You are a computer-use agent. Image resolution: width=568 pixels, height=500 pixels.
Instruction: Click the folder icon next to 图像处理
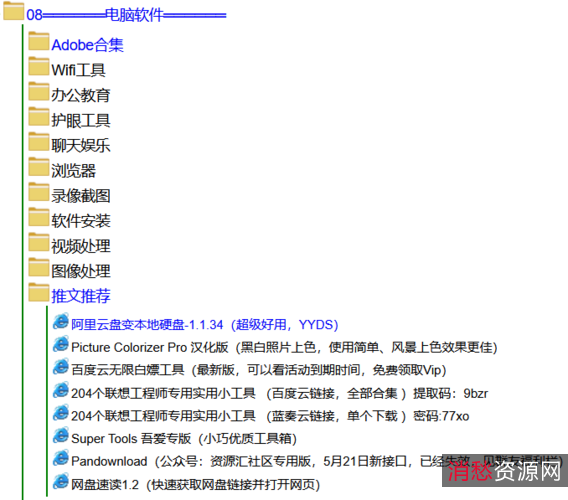click(39, 267)
